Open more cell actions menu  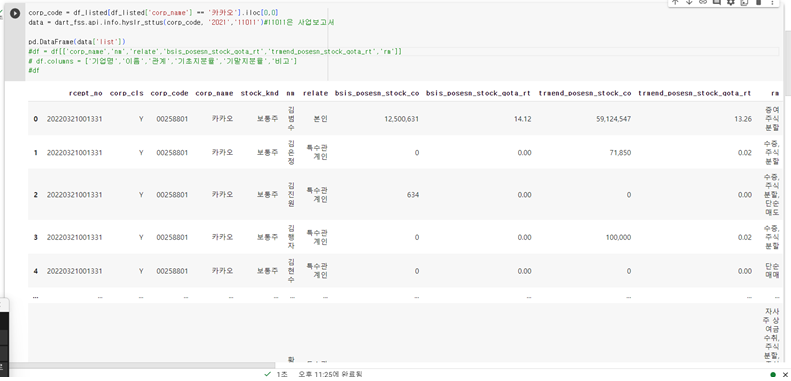pyautogui.click(x=772, y=2)
